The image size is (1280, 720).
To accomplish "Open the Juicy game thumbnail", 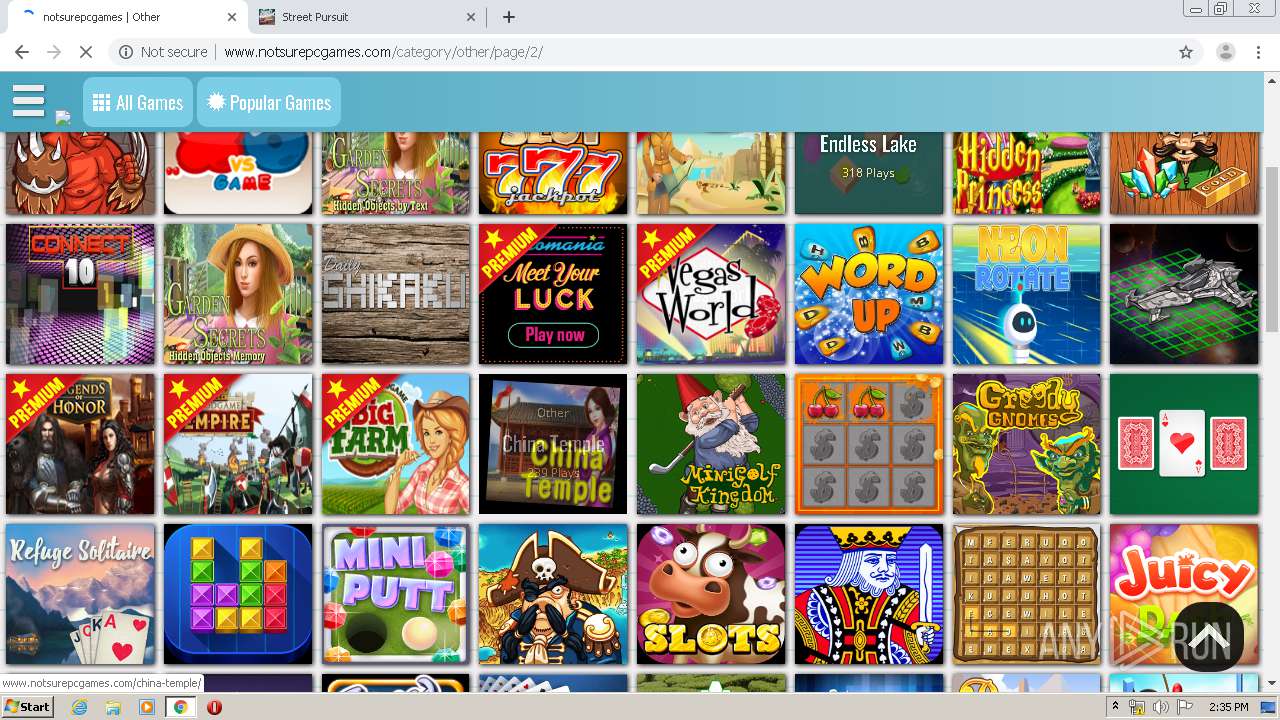I will point(1184,594).
